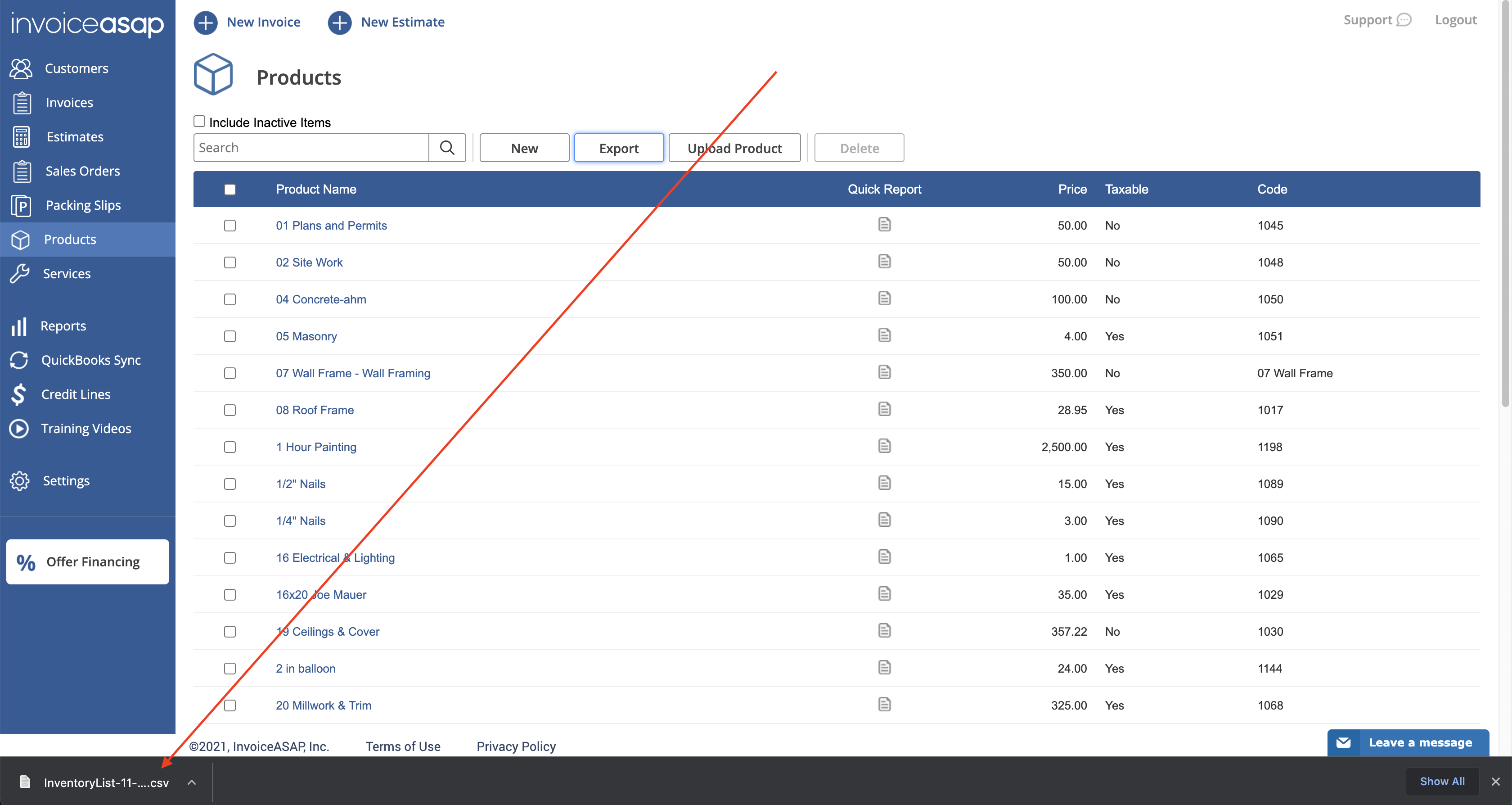
Task: Expand the InventoryList download options chevron
Action: 191,782
